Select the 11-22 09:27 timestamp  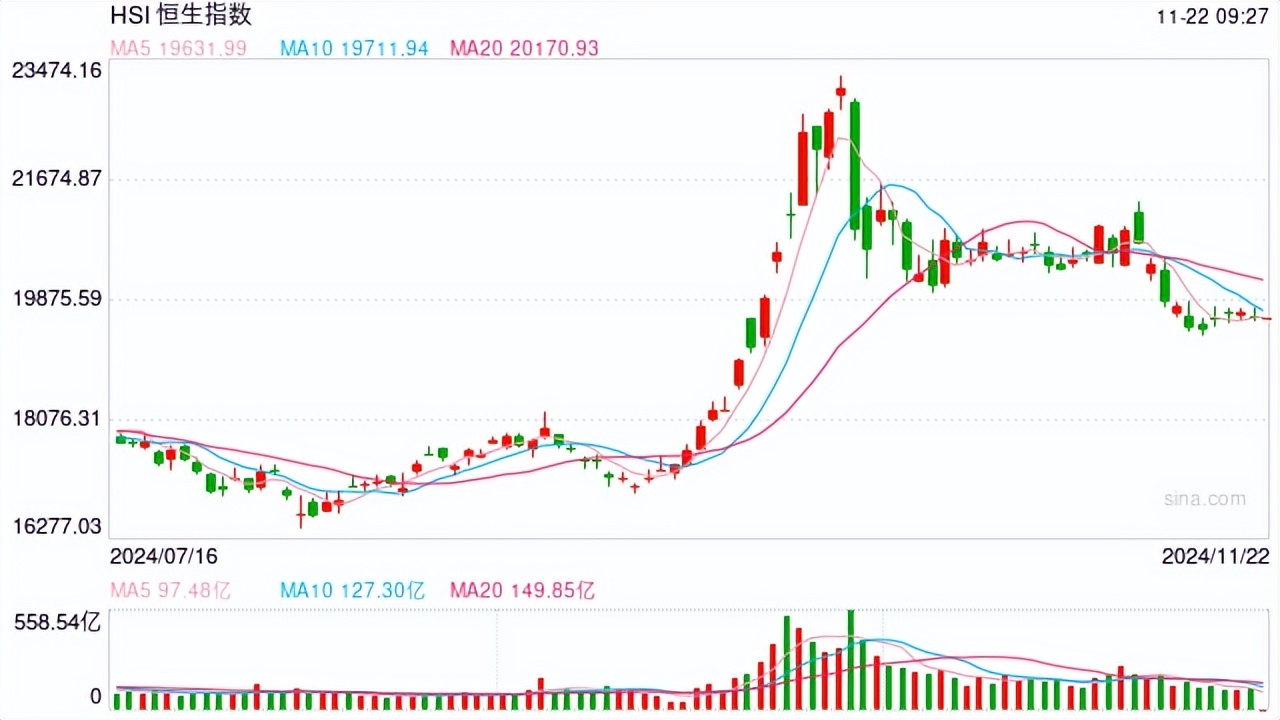point(1213,17)
